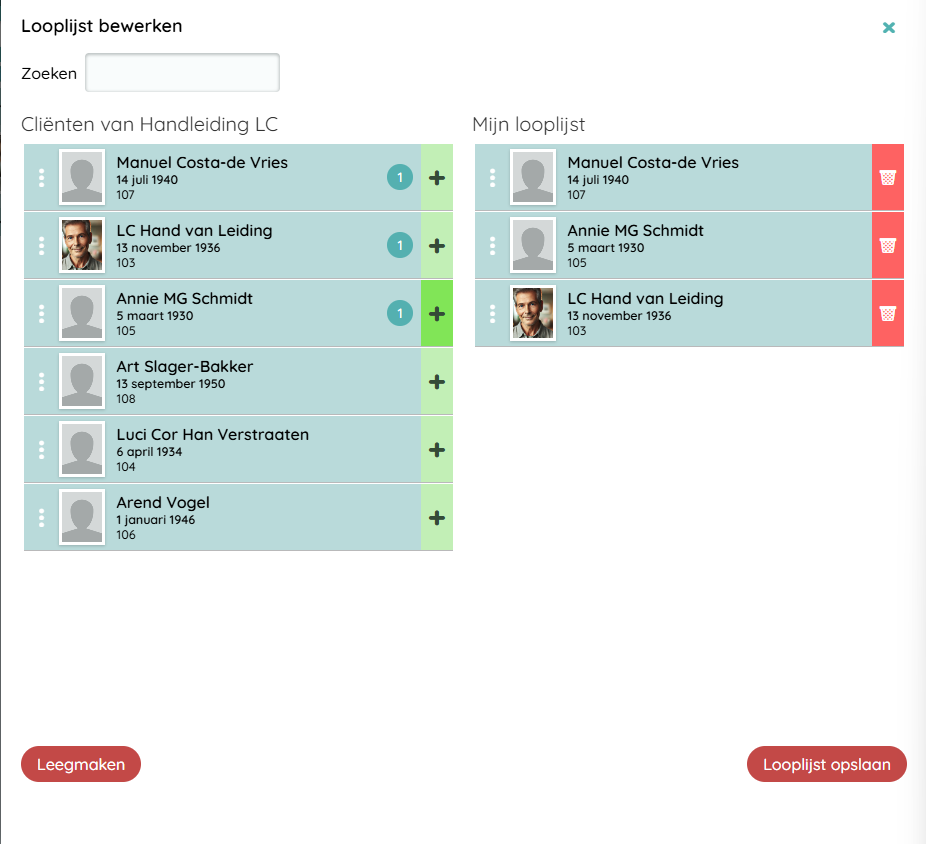Remove Manuel Costa-de Vries from Mijn looplijst

[887, 178]
